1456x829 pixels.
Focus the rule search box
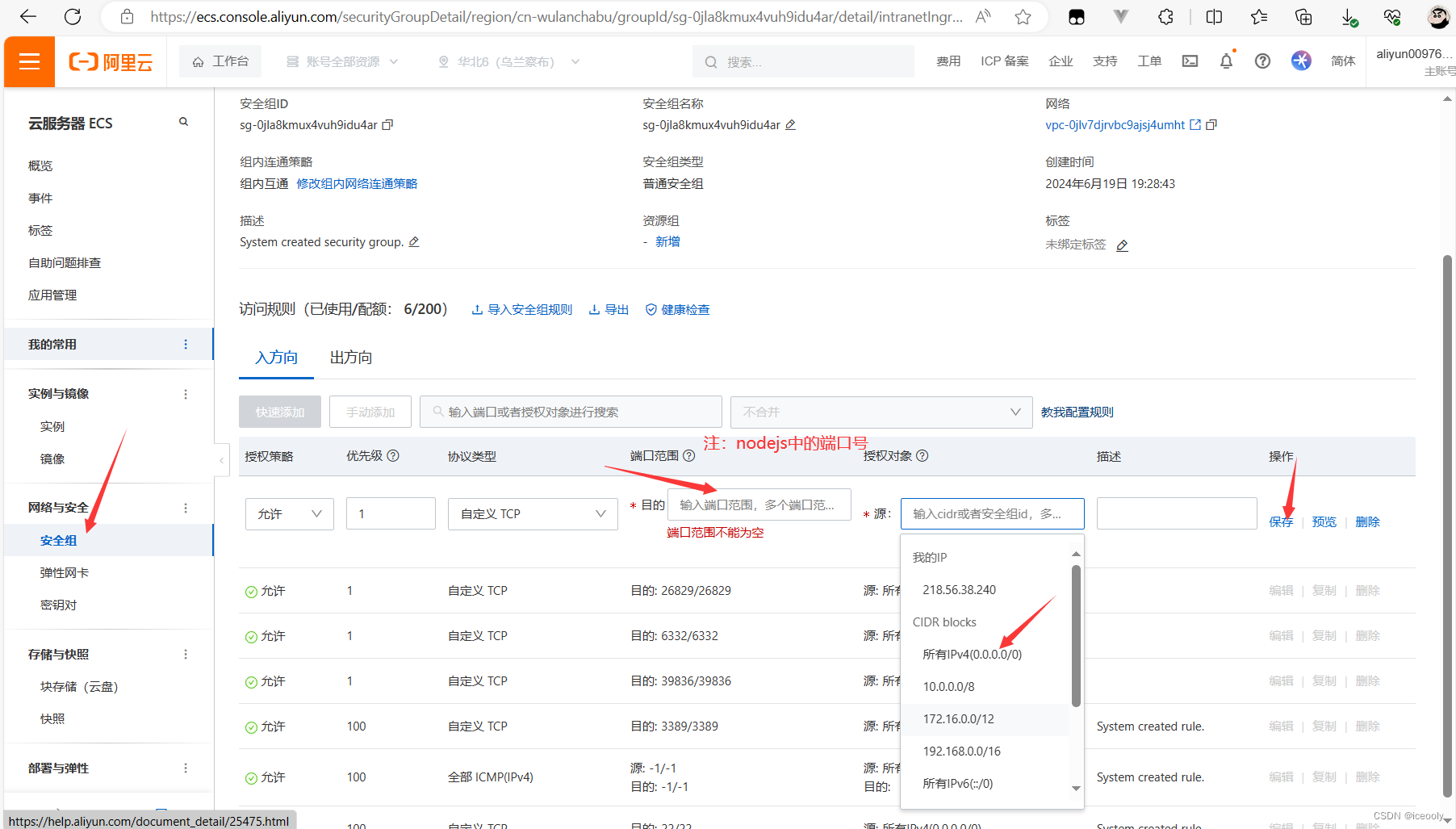pos(571,412)
